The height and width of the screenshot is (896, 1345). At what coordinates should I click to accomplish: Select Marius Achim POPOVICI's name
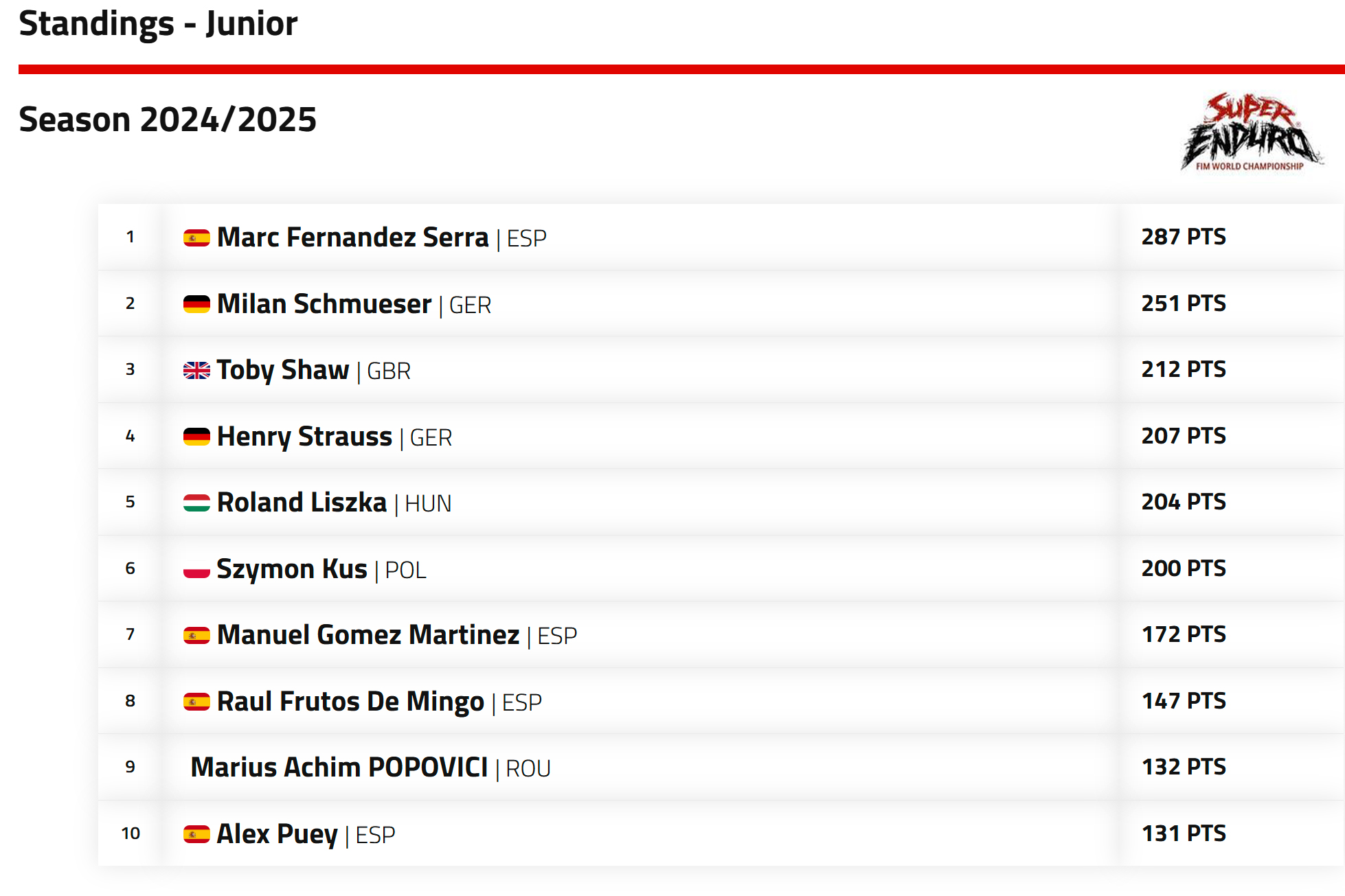339,767
